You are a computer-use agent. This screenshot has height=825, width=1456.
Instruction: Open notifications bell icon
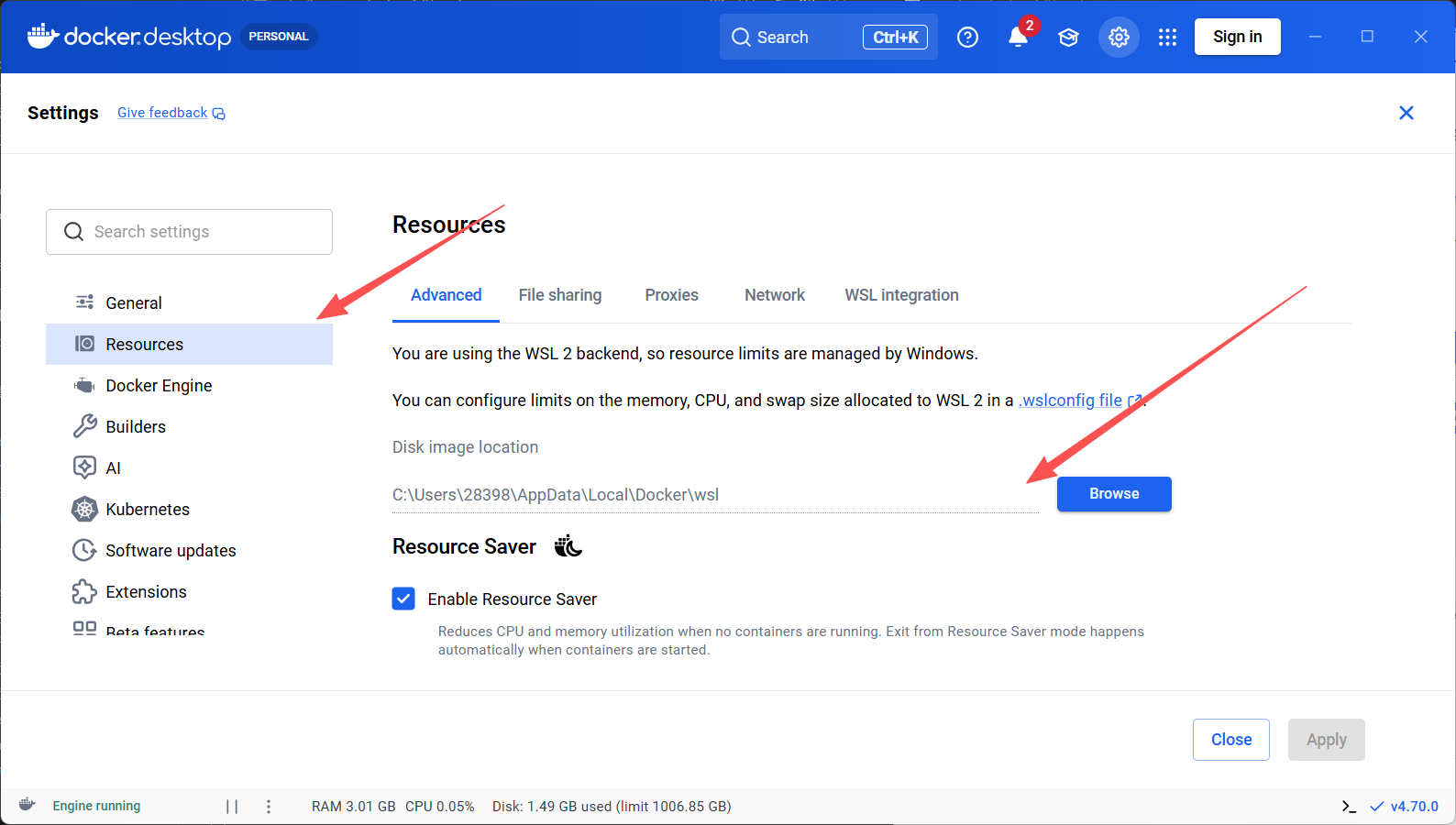click(x=1018, y=37)
